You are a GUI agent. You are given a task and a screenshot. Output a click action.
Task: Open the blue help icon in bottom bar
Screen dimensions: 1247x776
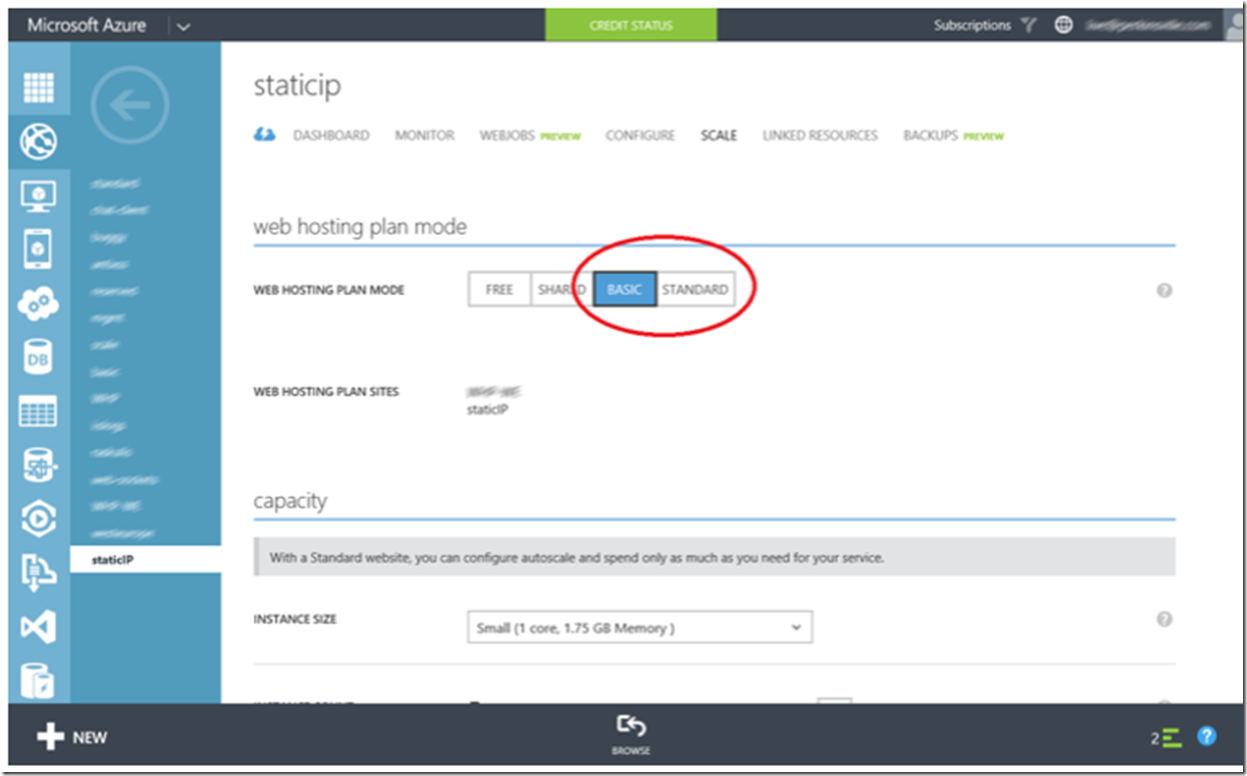coord(1207,737)
